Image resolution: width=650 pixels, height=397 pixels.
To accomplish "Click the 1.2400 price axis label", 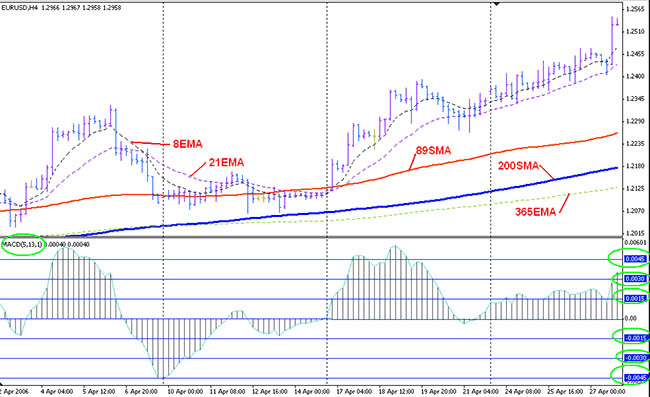I will coord(636,76).
